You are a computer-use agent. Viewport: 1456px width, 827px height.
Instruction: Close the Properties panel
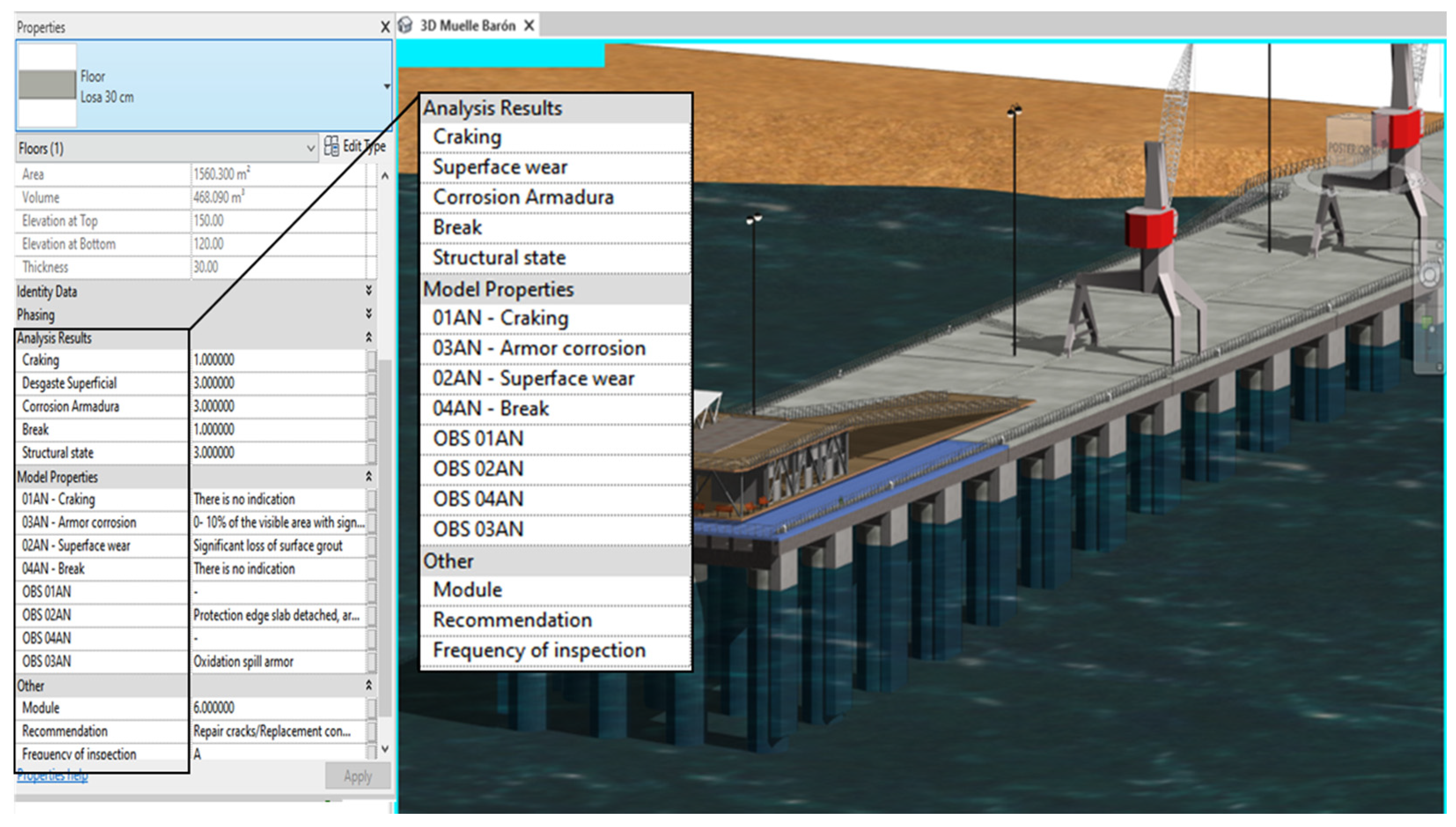(x=385, y=27)
